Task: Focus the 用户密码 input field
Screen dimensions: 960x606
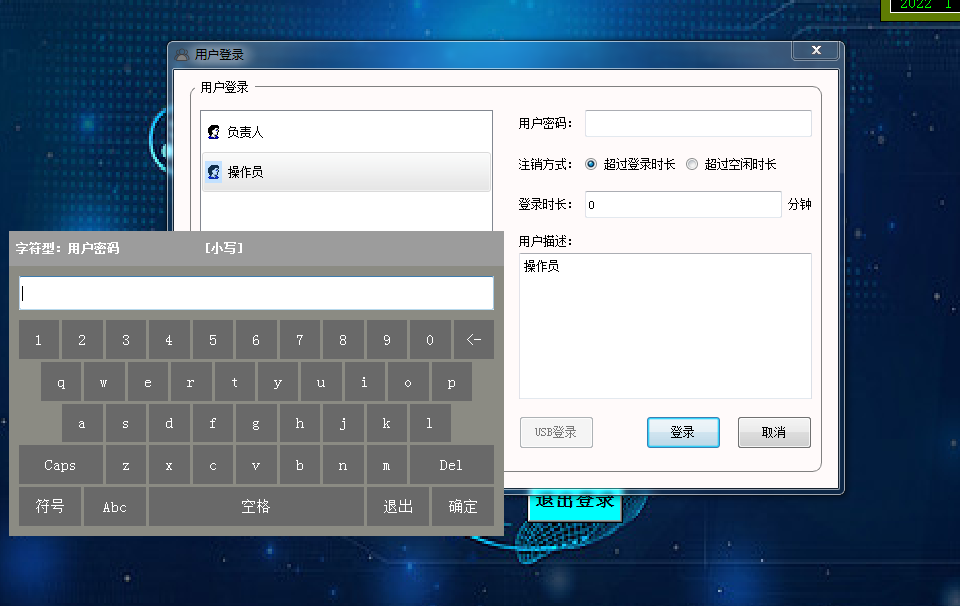Action: pos(698,124)
